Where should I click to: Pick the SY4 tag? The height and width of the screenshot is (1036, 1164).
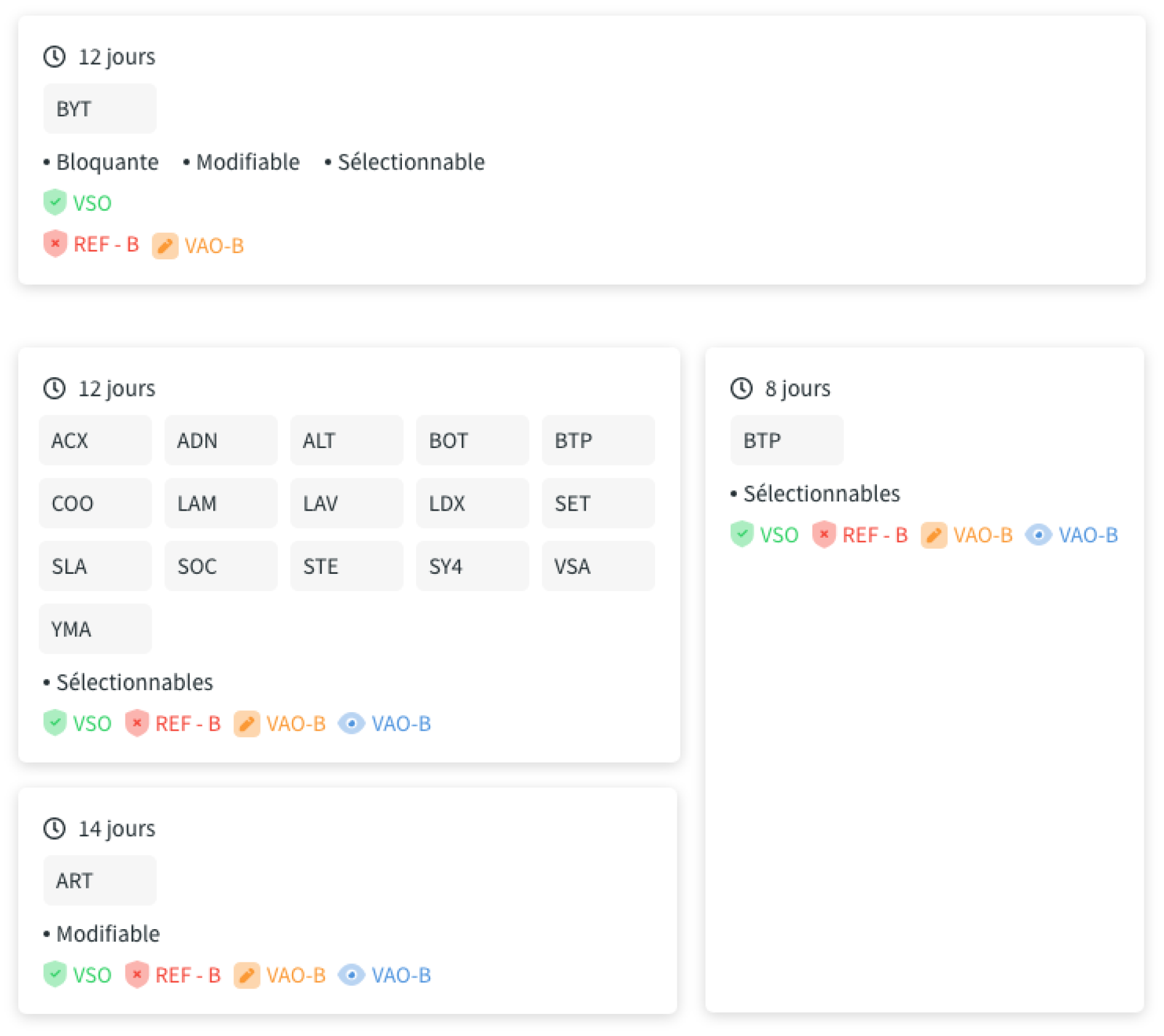click(x=472, y=566)
